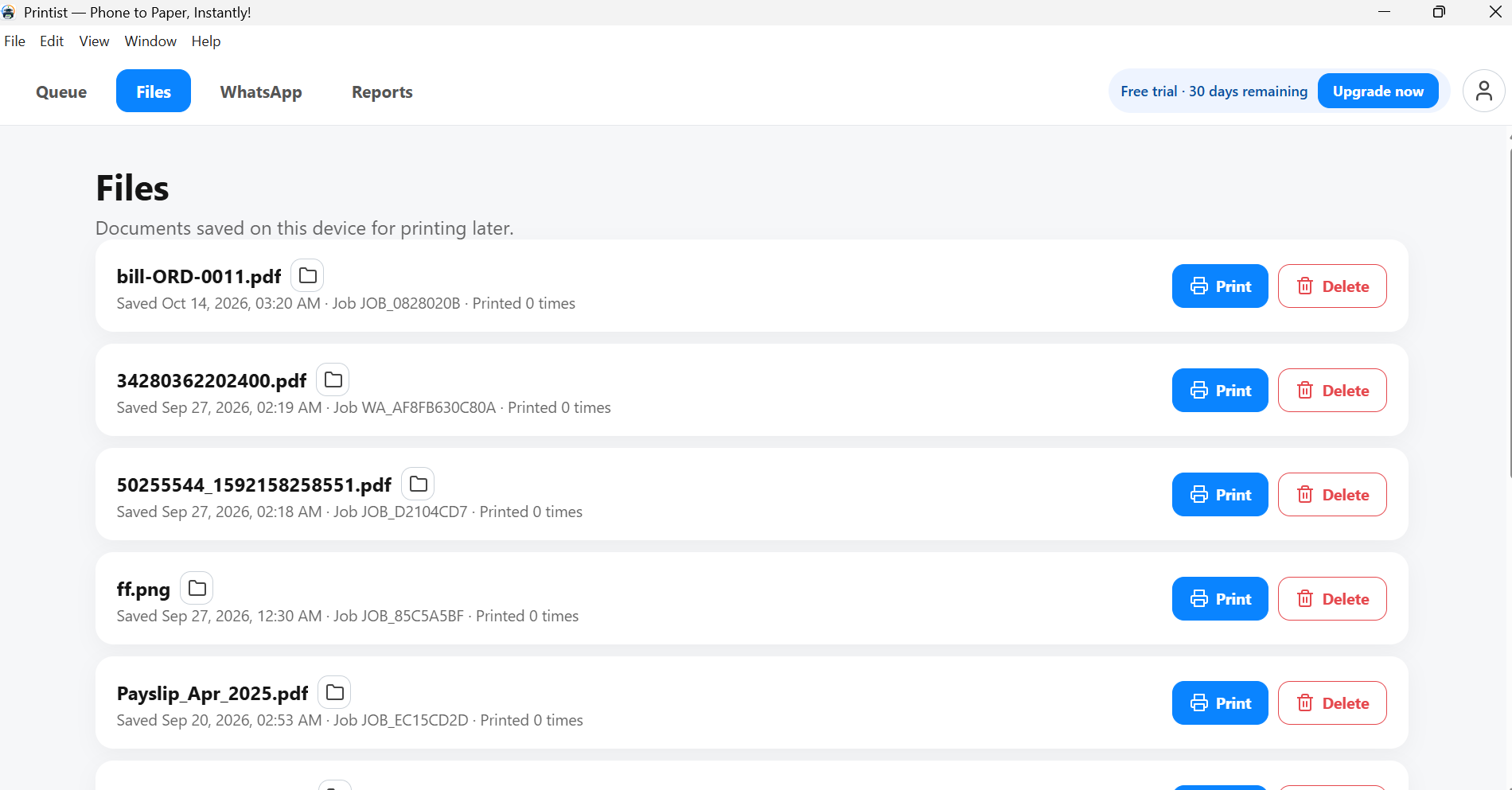1512x790 pixels.
Task: Delete the 34280362202400.pdf file
Action: 1332,390
